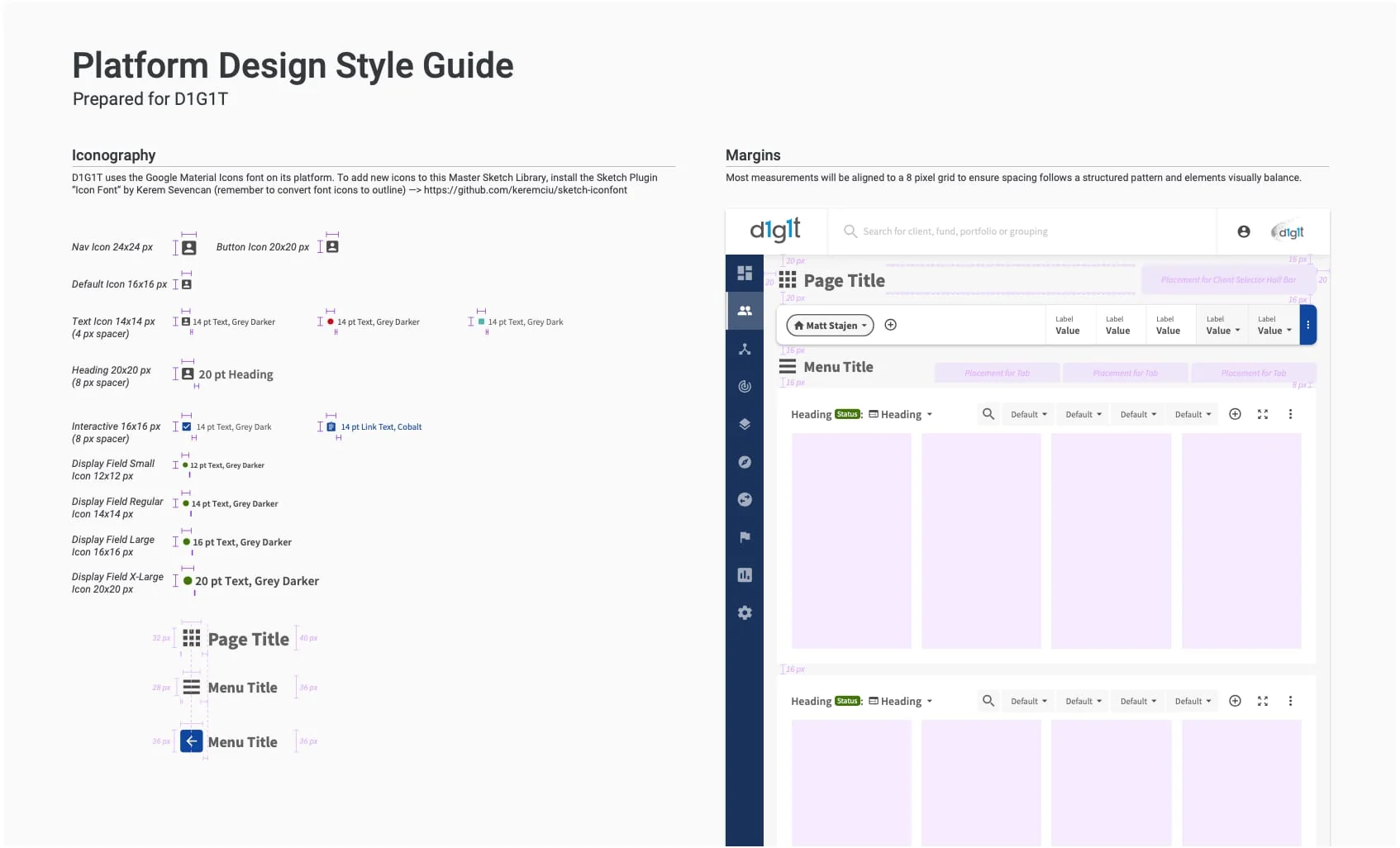Expand the Value dropdown nearest the blue button
The width and height of the screenshot is (1400, 848).
pos(1274,331)
